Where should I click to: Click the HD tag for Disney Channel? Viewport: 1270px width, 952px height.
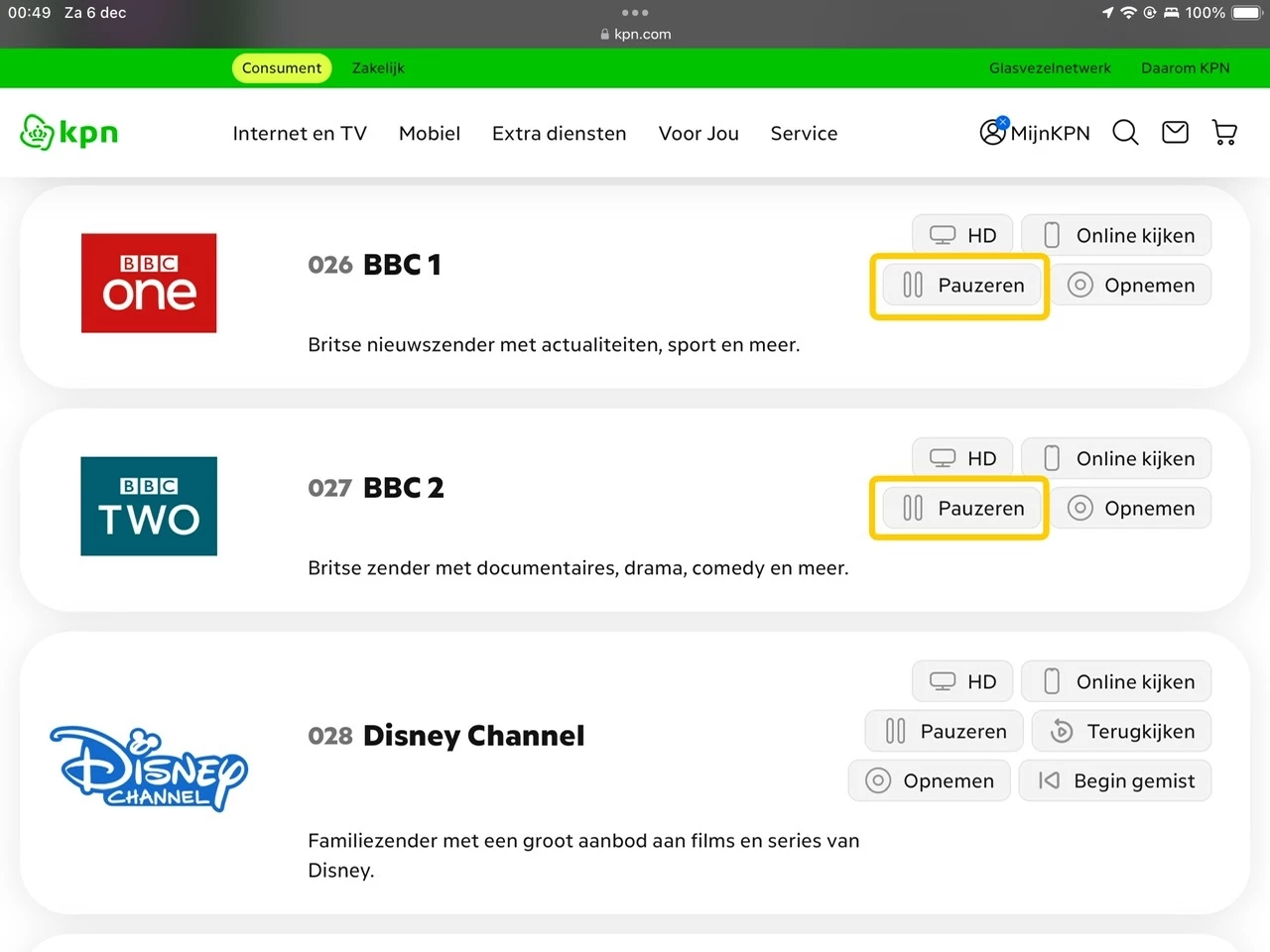coord(962,681)
